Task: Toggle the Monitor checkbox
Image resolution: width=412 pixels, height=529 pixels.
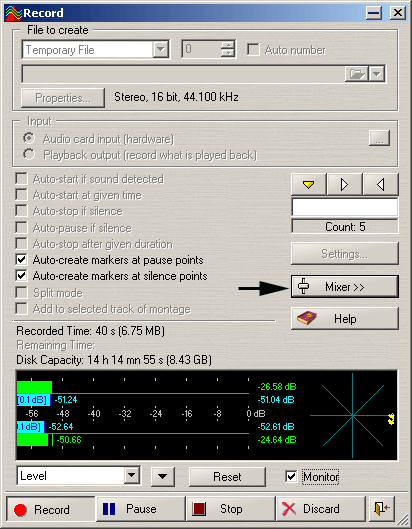Action: 291,477
